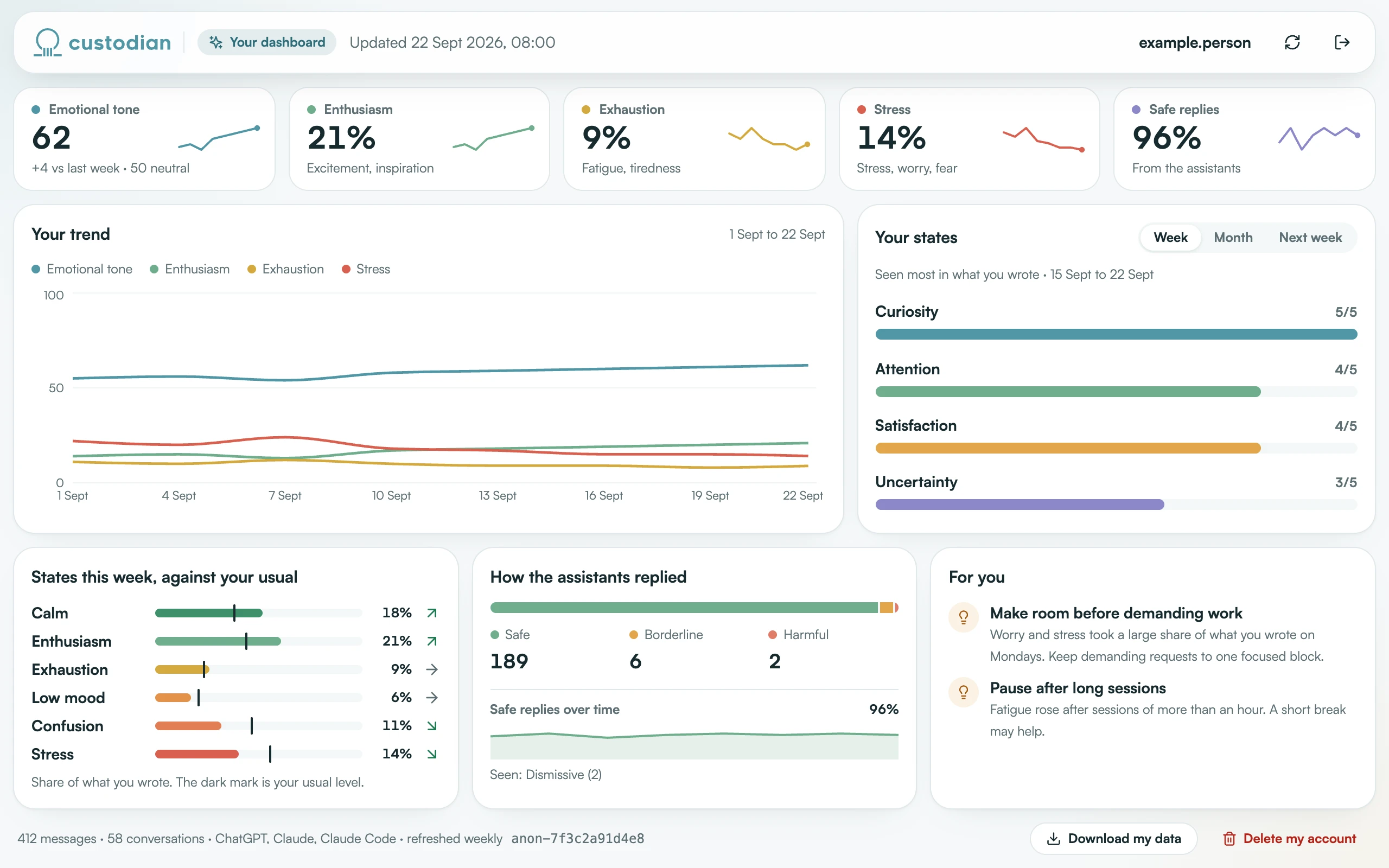Click the example.person username
The width and height of the screenshot is (1389, 868).
click(x=1194, y=42)
